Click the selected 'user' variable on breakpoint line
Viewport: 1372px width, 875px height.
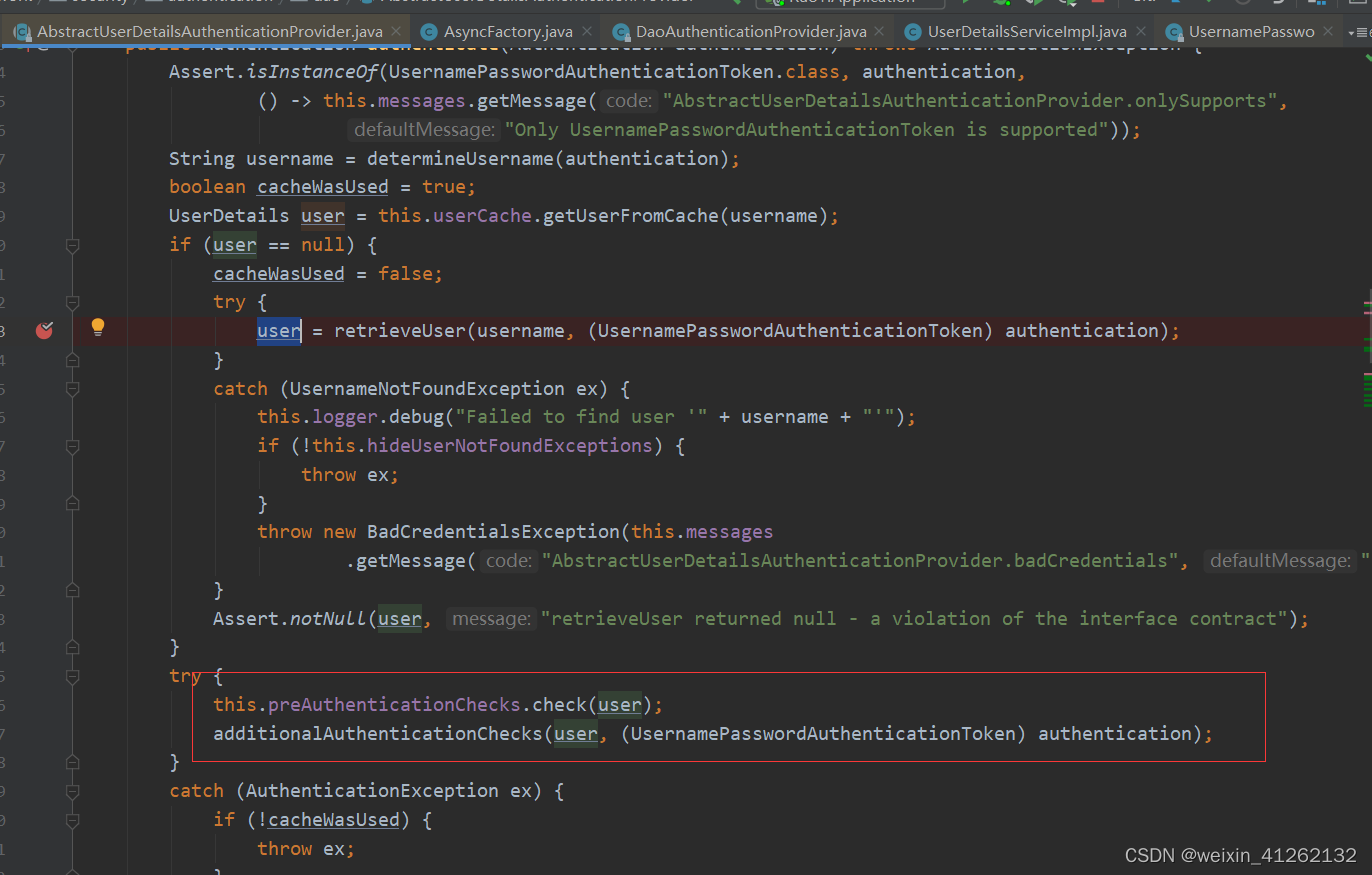point(279,331)
